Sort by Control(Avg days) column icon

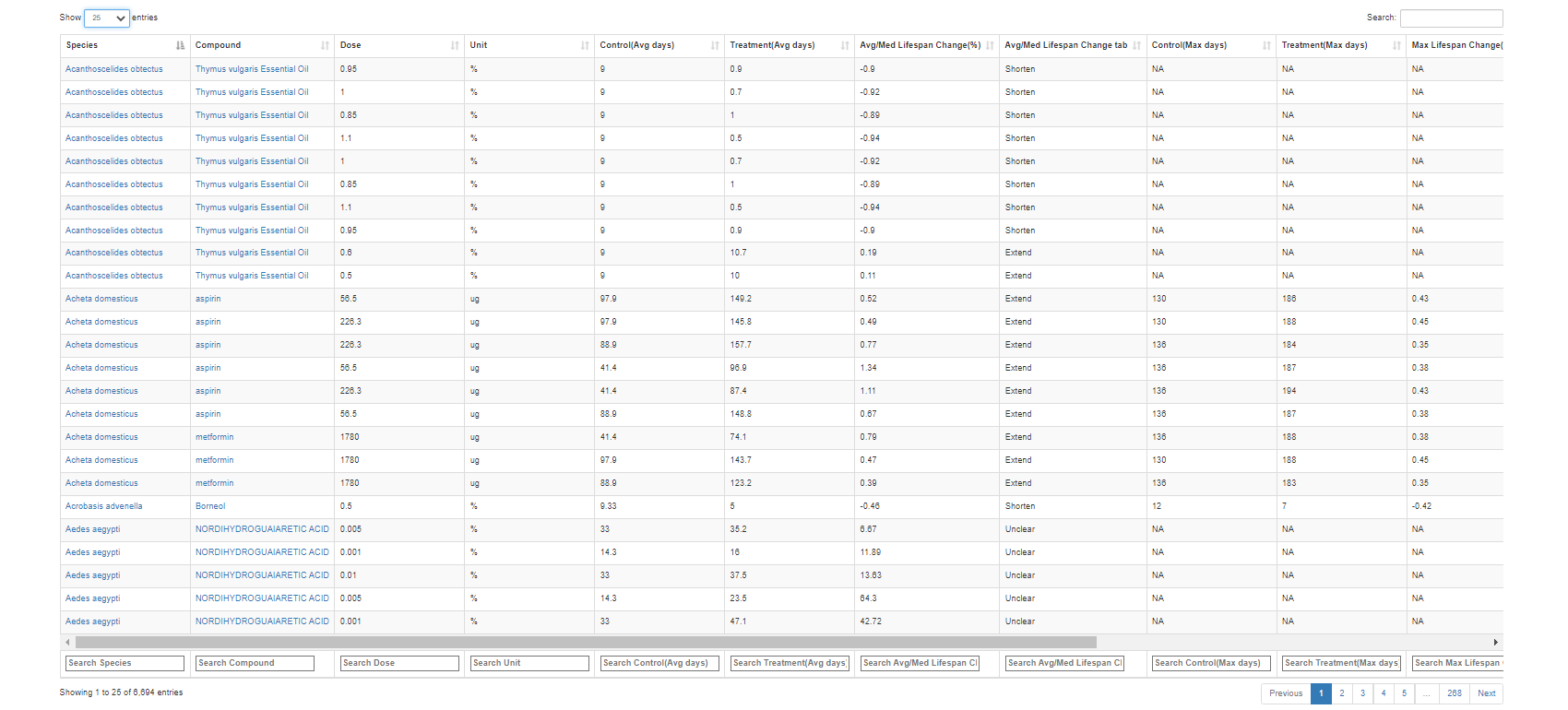pyautogui.click(x=715, y=45)
